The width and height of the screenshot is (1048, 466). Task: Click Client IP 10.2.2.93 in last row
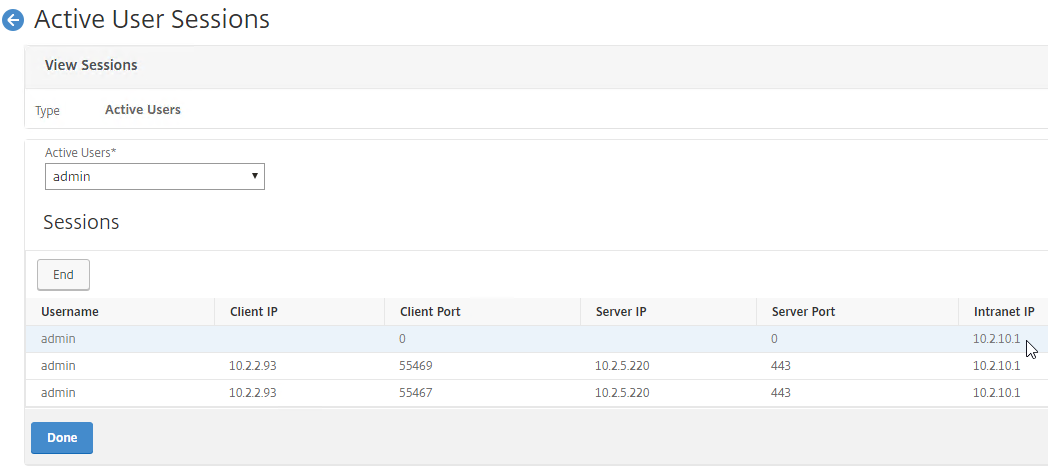(x=253, y=393)
